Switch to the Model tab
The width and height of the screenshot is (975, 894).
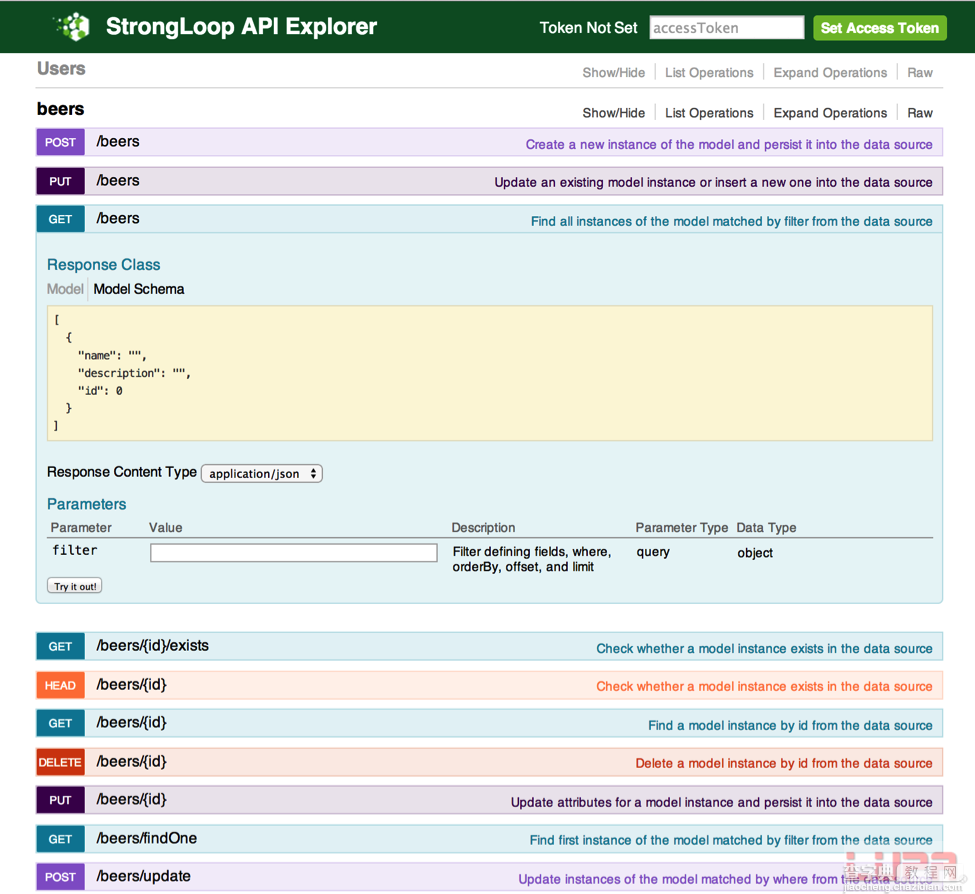pyautogui.click(x=65, y=289)
